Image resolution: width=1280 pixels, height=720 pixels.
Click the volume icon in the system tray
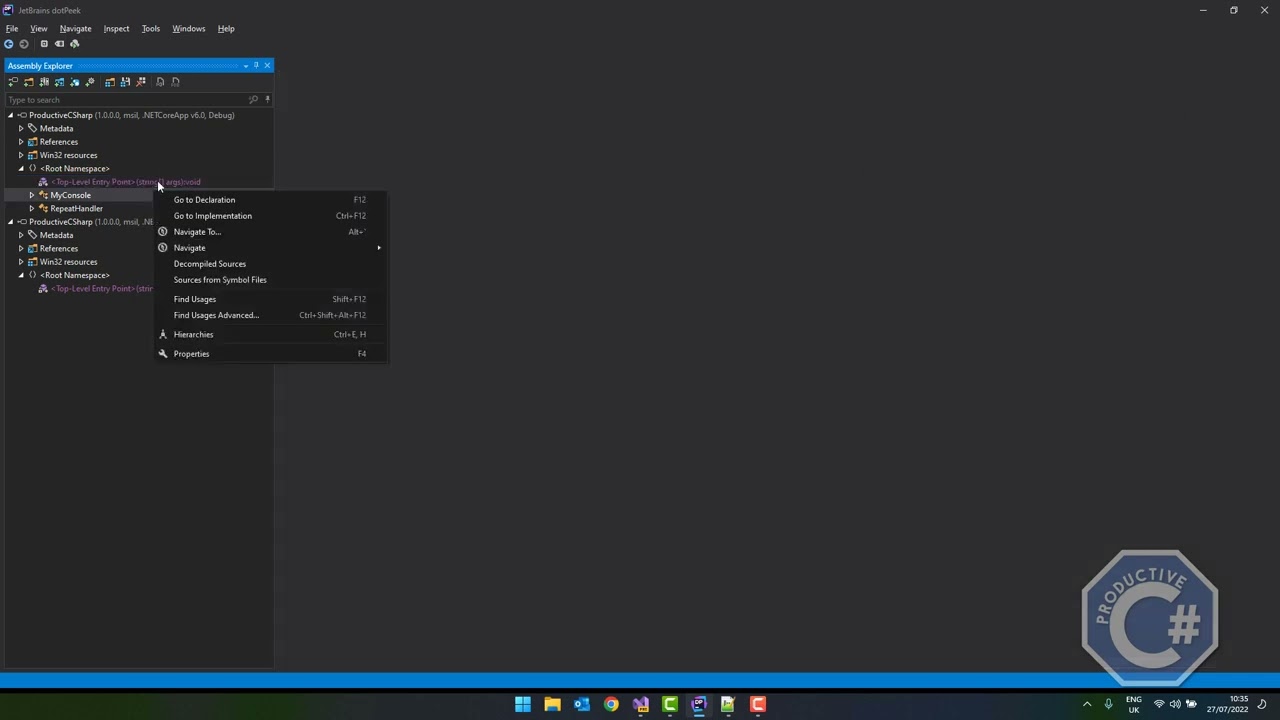pos(1175,704)
